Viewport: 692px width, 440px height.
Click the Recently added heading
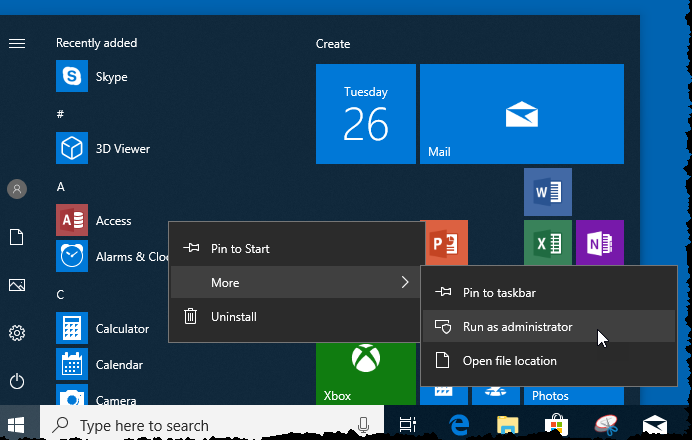96,43
